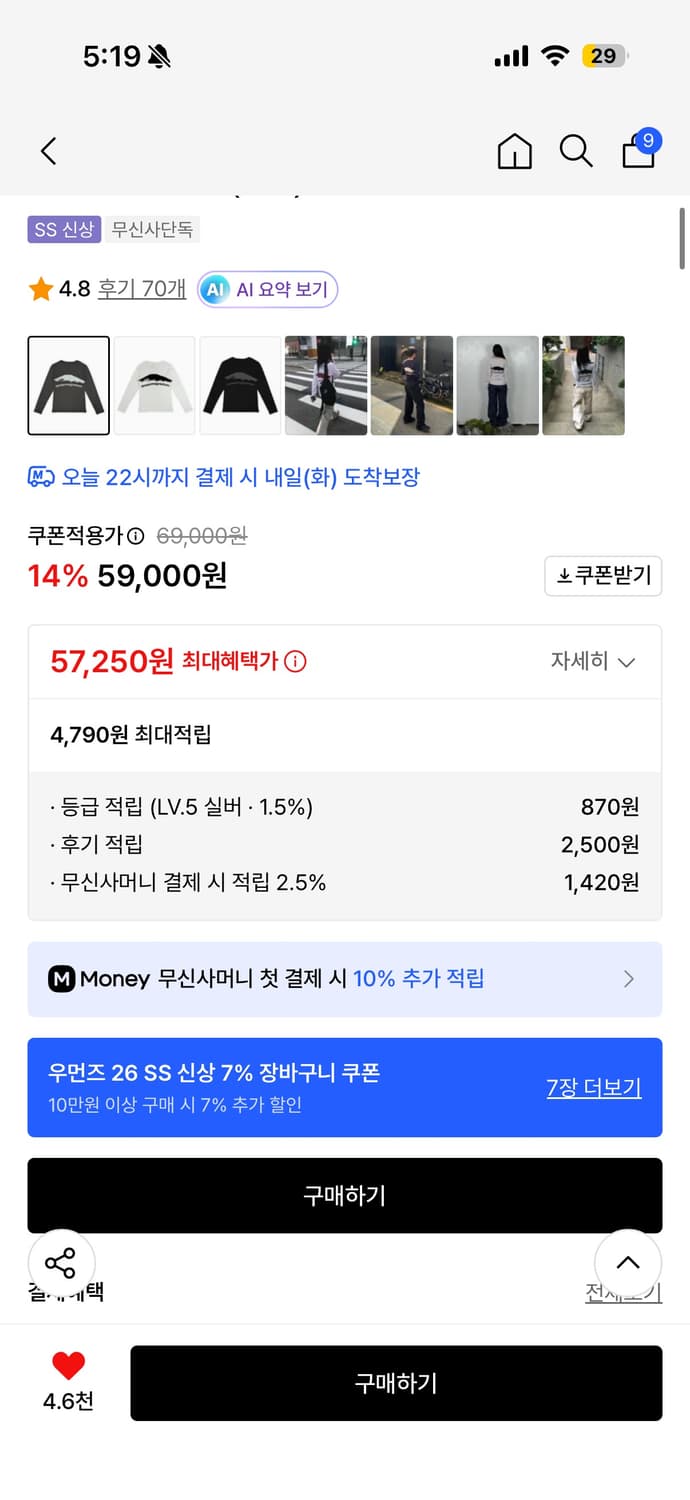
Task: Open search with the magnifier icon
Action: [576, 151]
